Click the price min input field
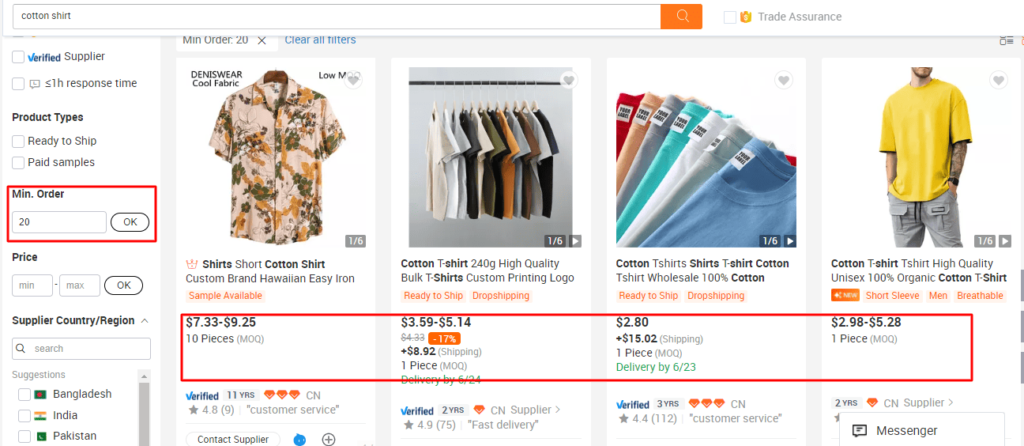 32,285
